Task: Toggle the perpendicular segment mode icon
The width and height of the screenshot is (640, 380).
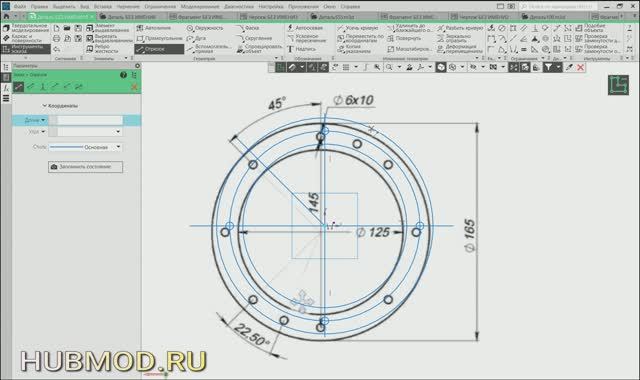Action: [x=43, y=87]
